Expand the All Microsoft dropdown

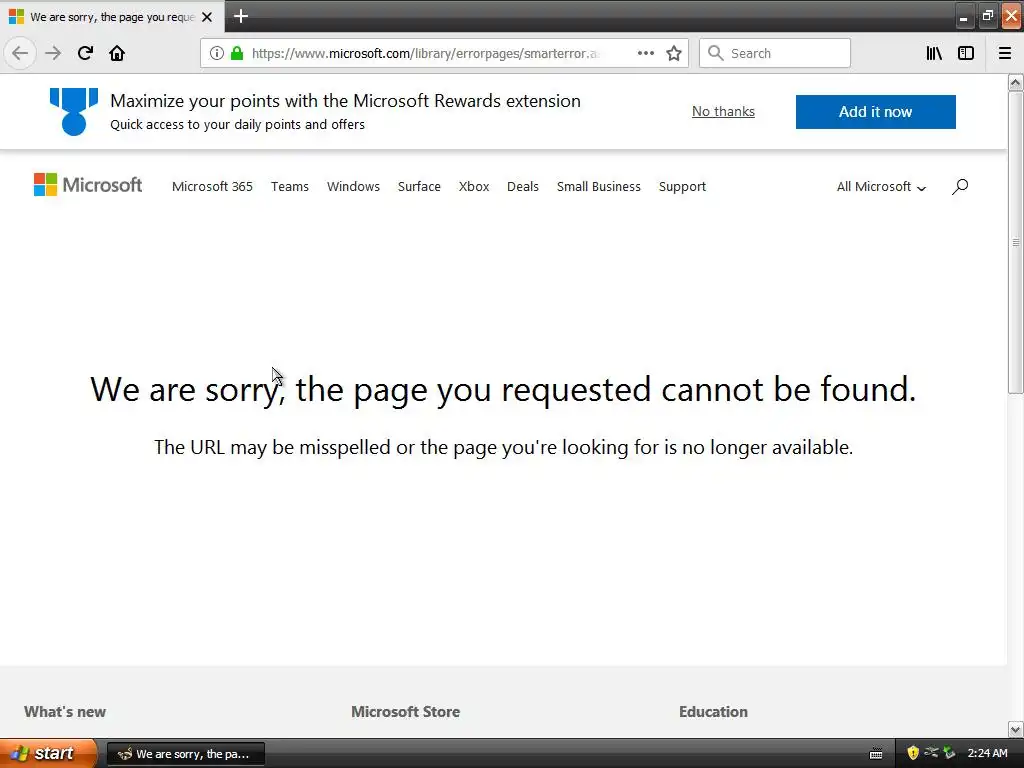[881, 187]
